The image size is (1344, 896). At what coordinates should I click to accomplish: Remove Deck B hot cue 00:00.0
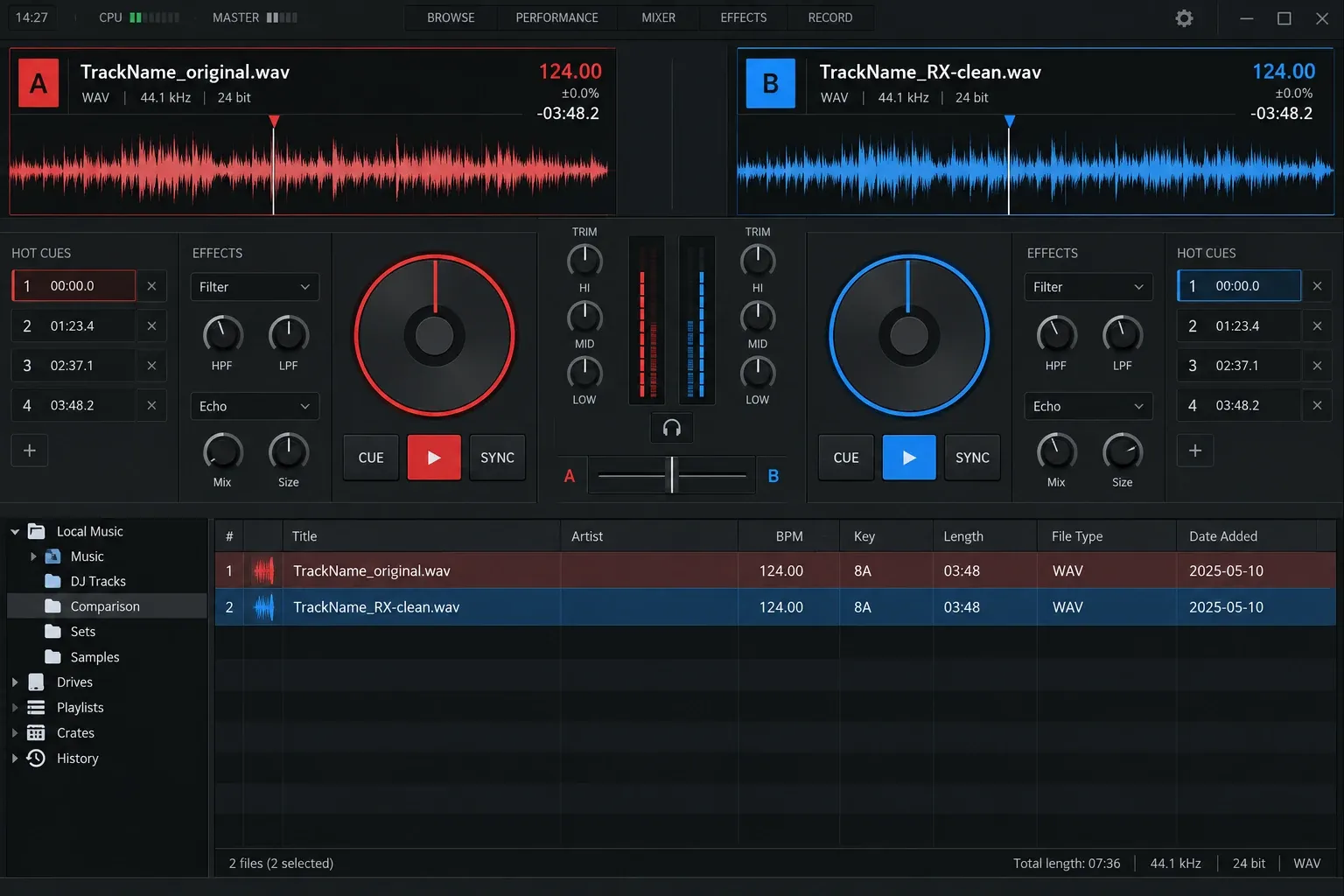[1317, 286]
